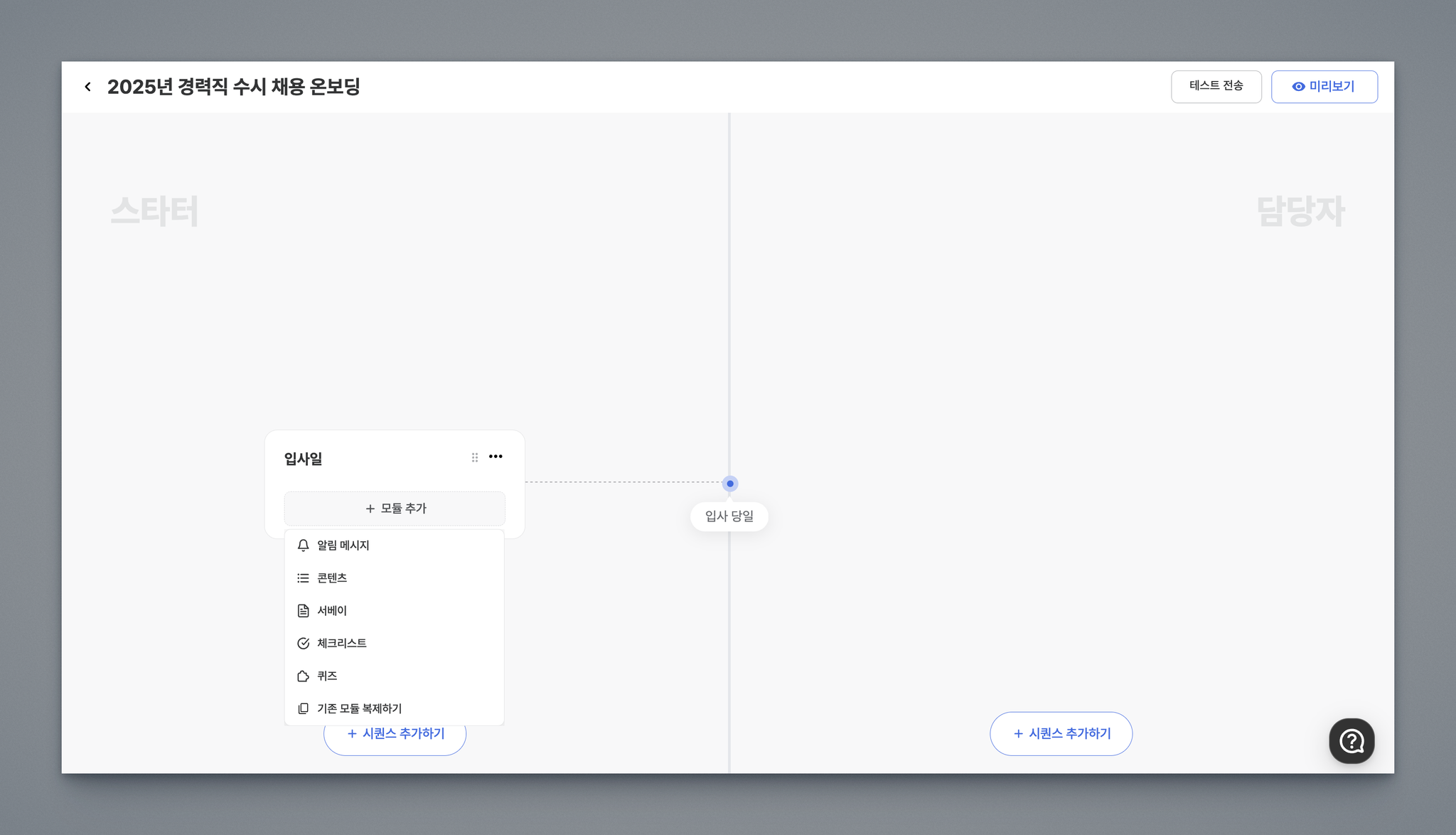The height and width of the screenshot is (835, 1456).
Task: Click the 테스트 전송 button
Action: pyautogui.click(x=1216, y=86)
